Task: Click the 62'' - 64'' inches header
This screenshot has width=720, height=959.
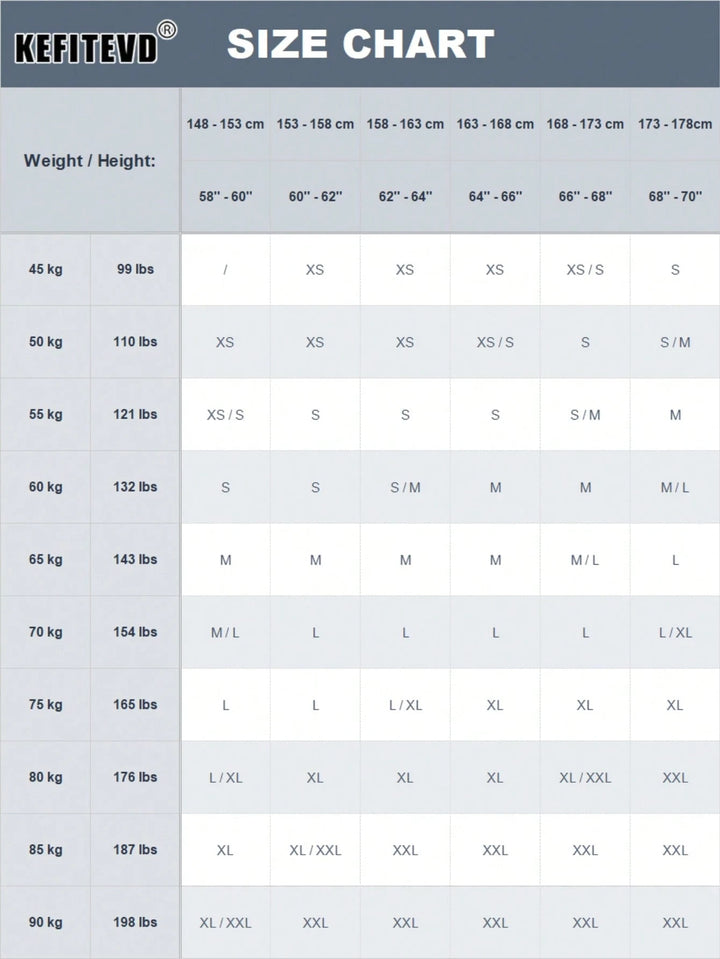Action: coord(405,196)
